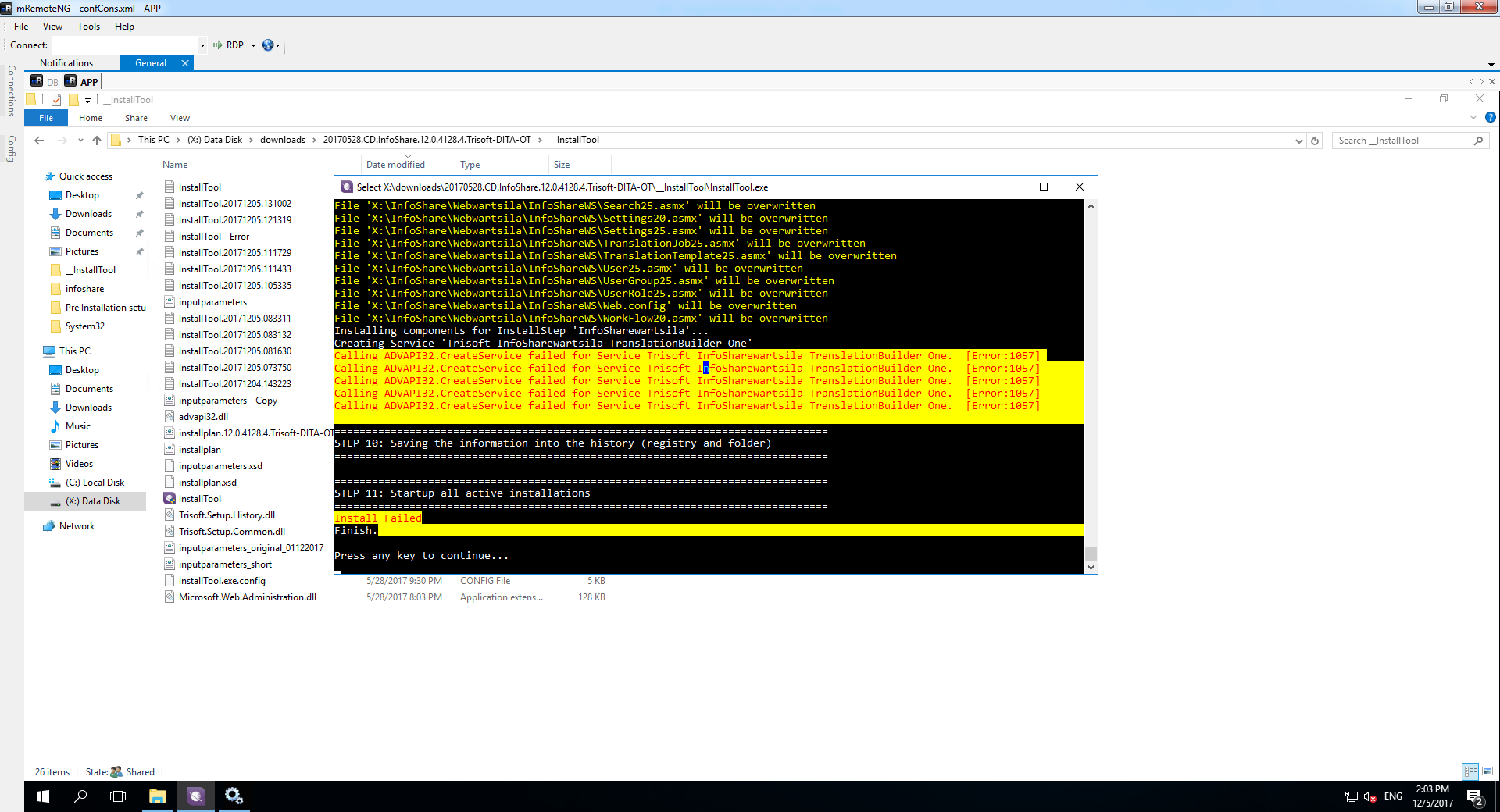Image resolution: width=1500 pixels, height=812 pixels.
Task: Sort files by the Date modified column
Action: click(395, 165)
